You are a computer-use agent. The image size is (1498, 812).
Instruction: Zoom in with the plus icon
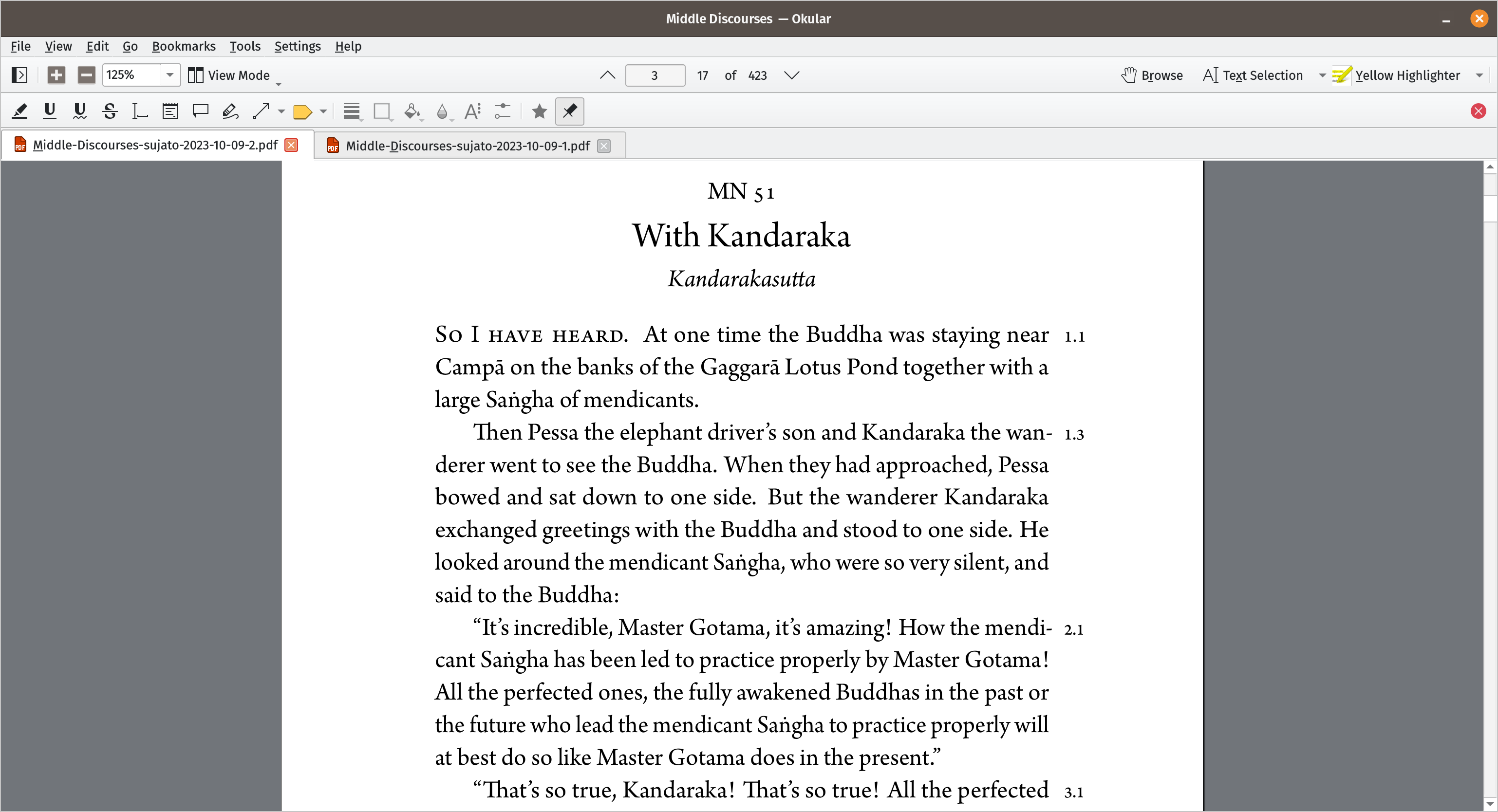tap(56, 75)
